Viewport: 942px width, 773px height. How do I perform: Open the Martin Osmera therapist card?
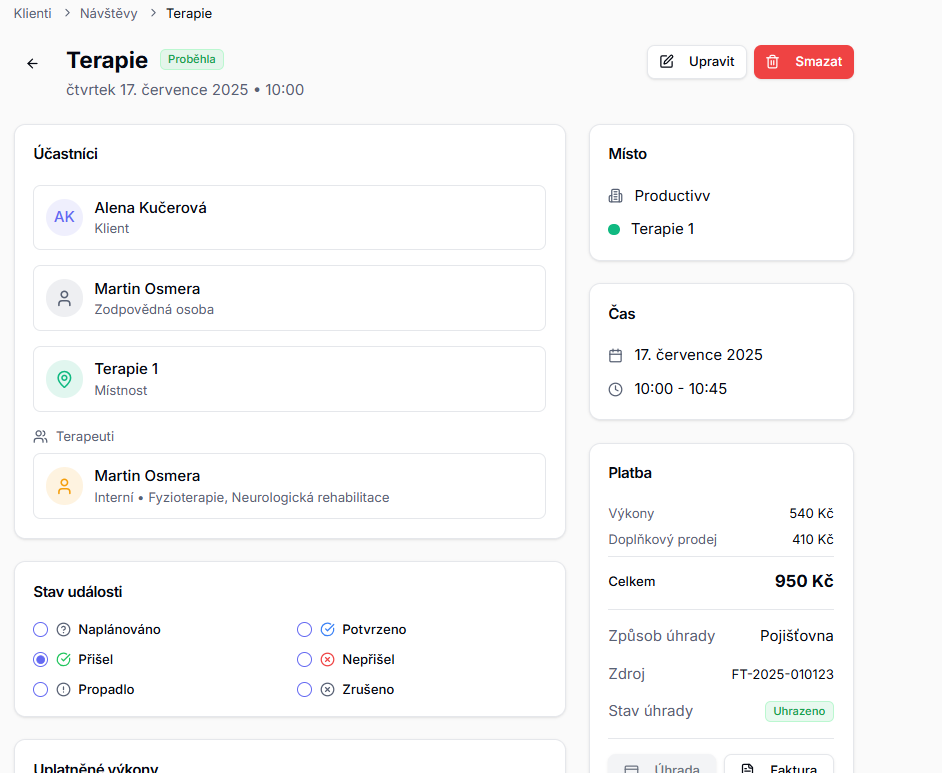pyautogui.click(x=289, y=486)
